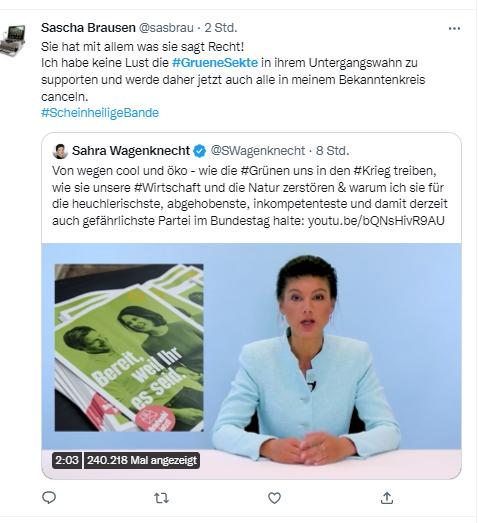479x523 pixels.
Task: Click the reply speech bubble icon
Action: tap(49, 498)
